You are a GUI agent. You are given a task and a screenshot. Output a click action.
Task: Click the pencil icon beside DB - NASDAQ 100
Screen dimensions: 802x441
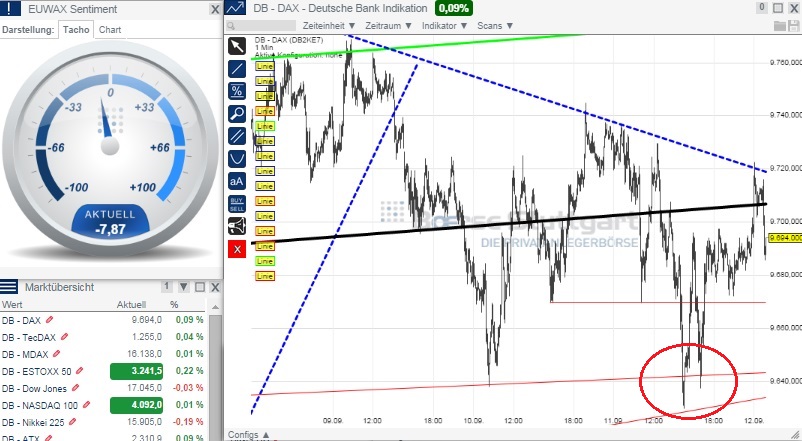pyautogui.click(x=86, y=405)
